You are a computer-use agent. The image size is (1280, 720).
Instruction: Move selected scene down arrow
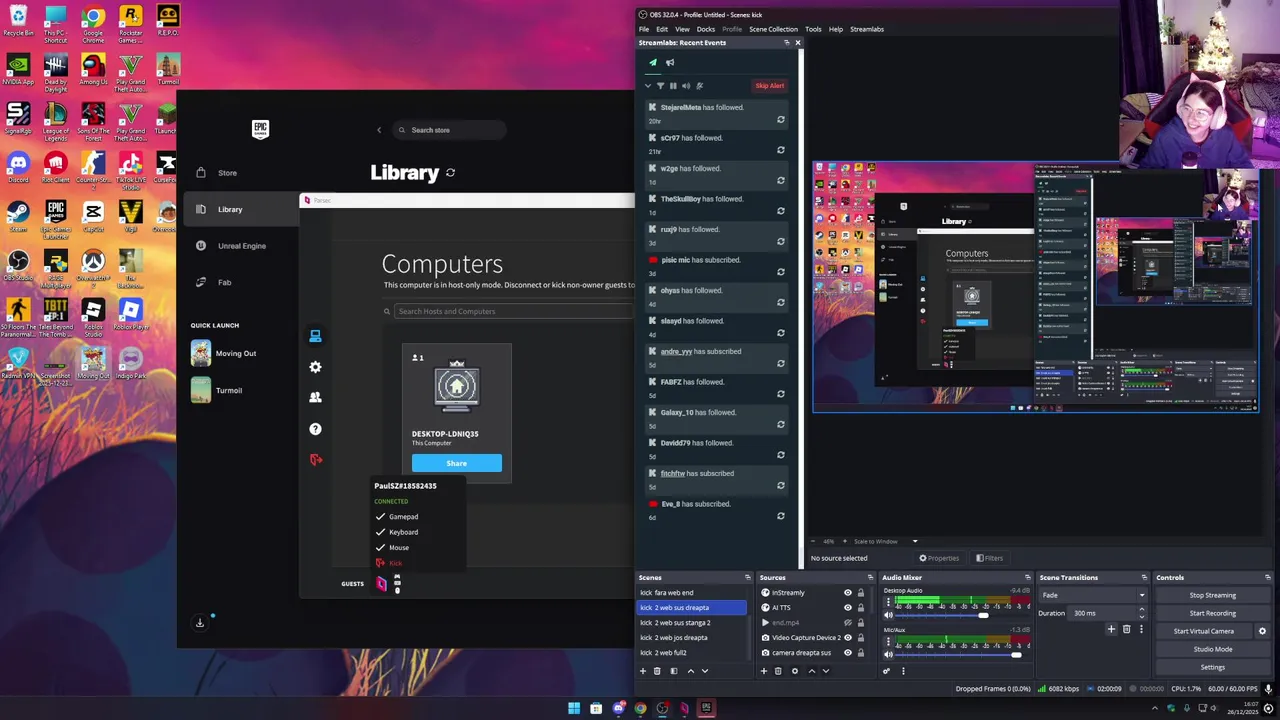click(x=705, y=671)
